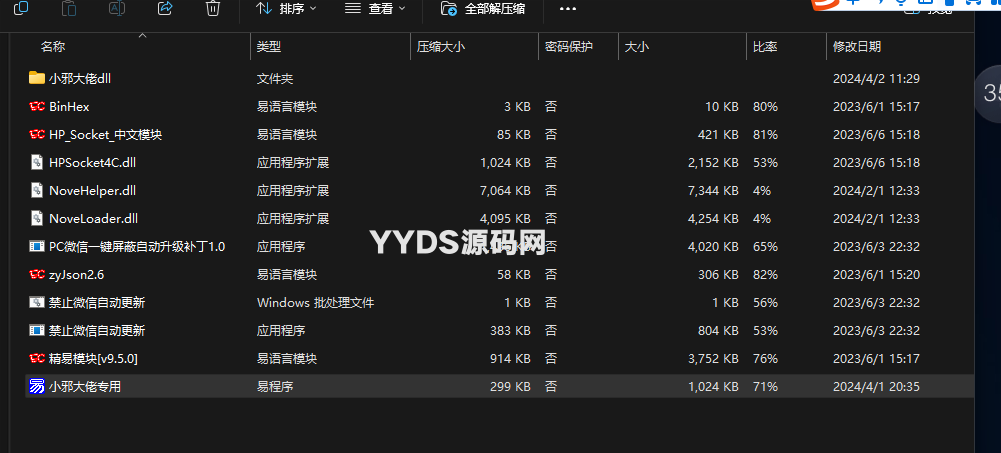Image resolution: width=1001 pixels, height=453 pixels.
Task: Open the 查看 view dropdown
Action: tap(375, 8)
